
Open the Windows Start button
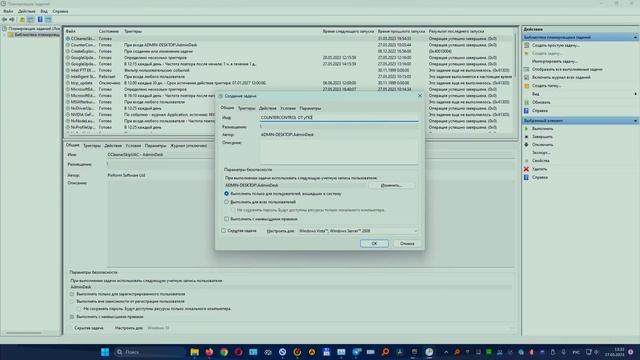pyautogui.click(x=105, y=352)
